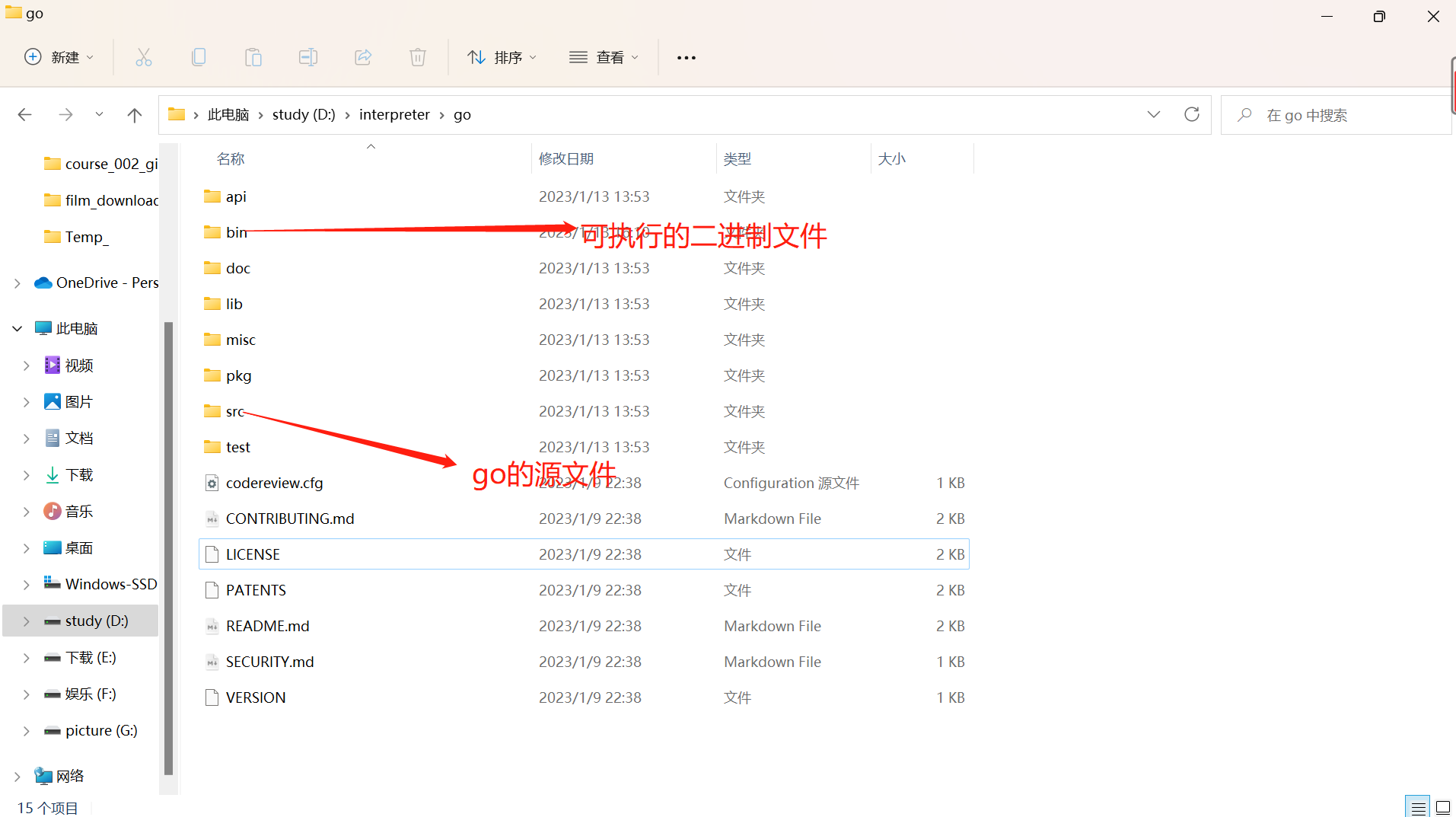
Task: Go back with the left arrow
Action: (x=24, y=115)
